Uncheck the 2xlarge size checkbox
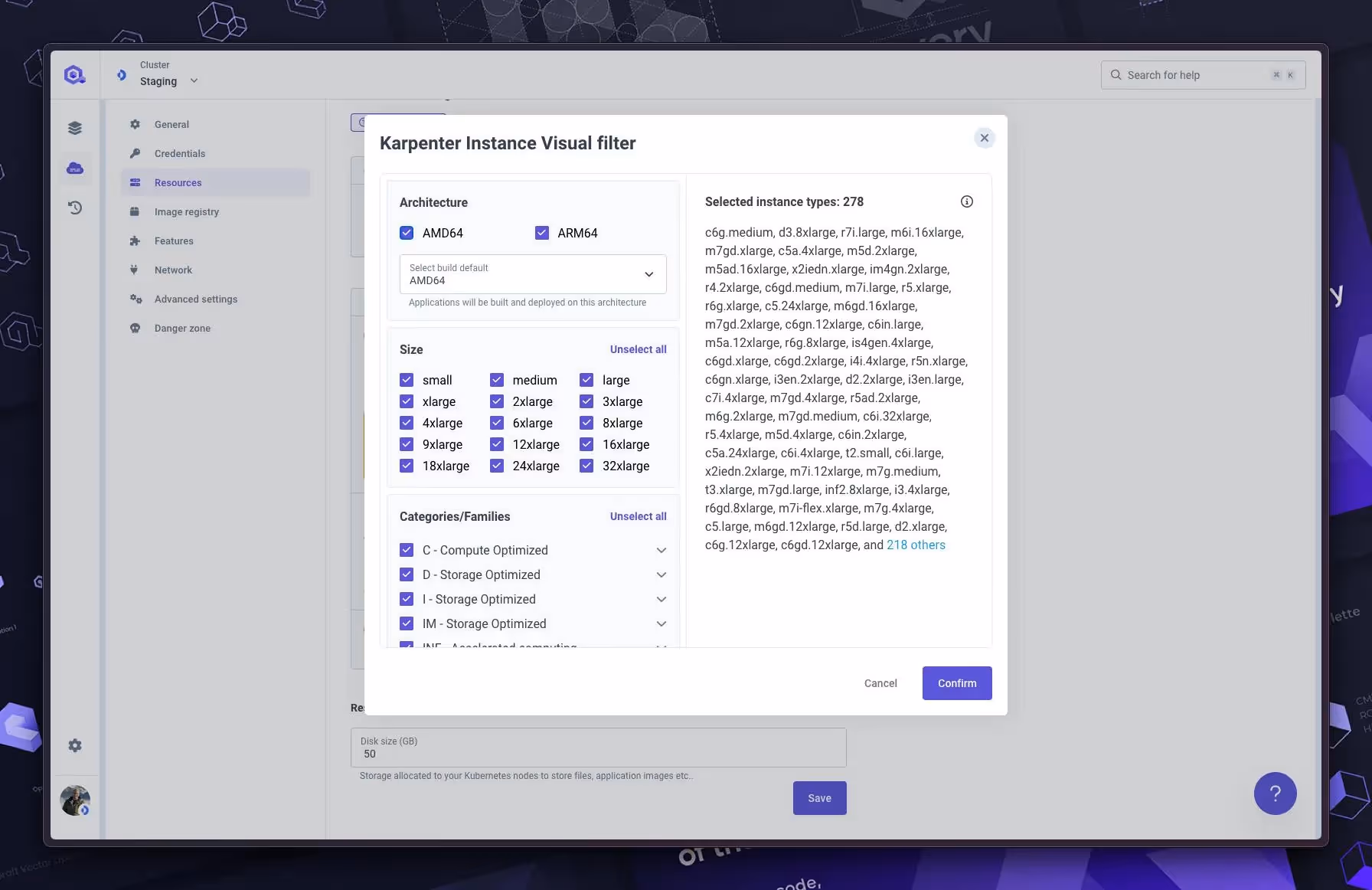This screenshot has width=1372, height=890. click(497, 401)
